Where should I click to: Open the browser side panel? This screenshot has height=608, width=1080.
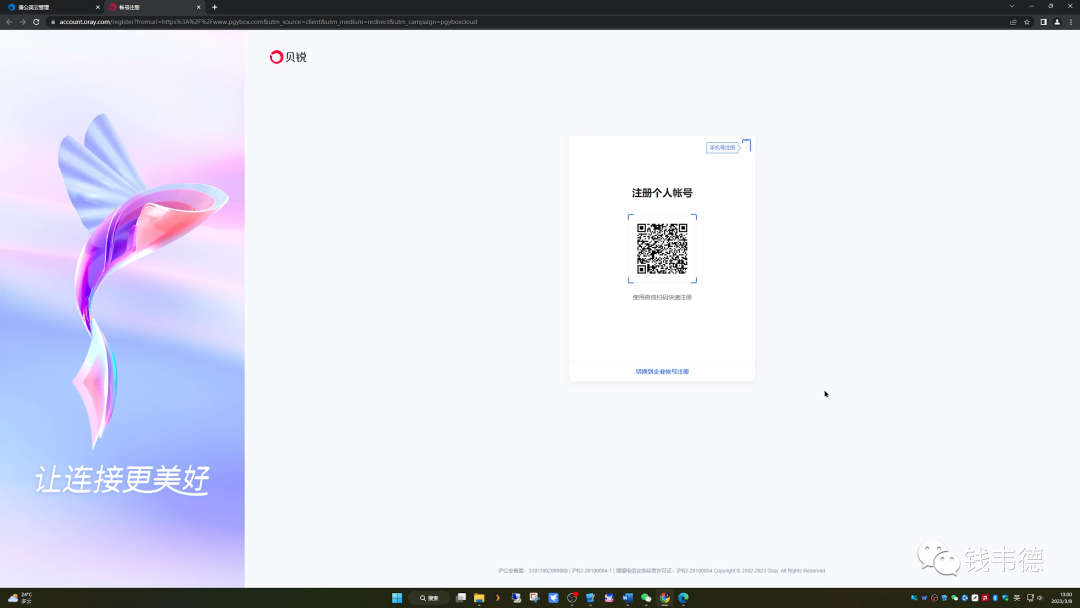click(1043, 22)
